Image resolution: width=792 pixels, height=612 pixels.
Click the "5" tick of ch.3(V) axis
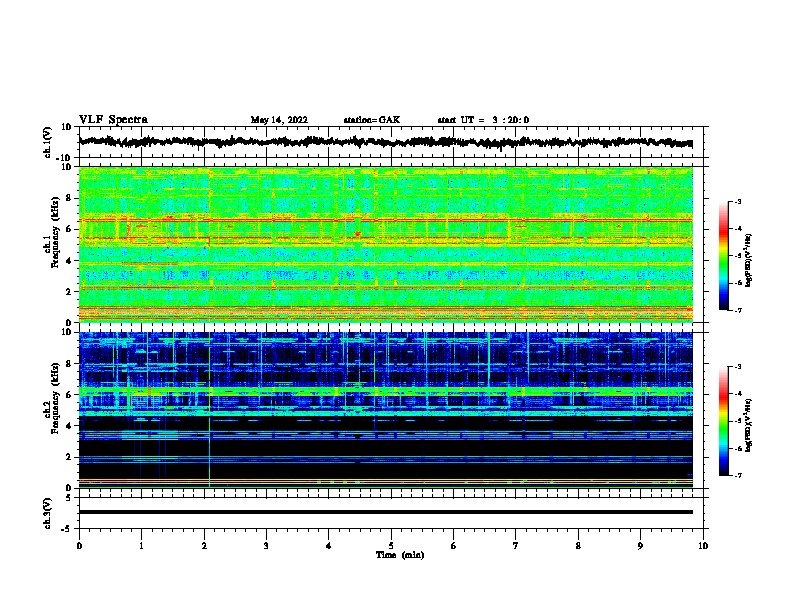69,498
